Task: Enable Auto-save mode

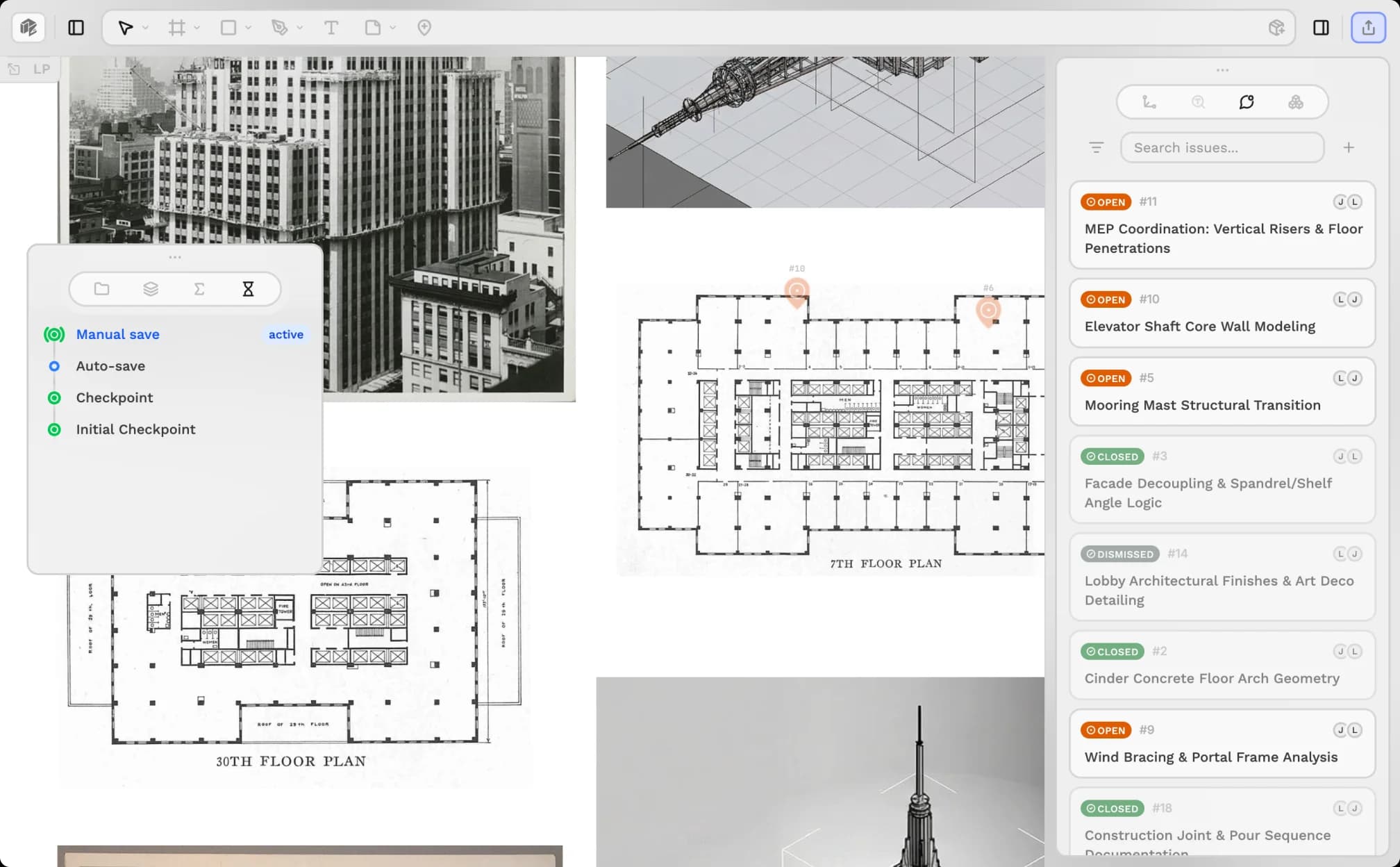Action: pyautogui.click(x=54, y=366)
